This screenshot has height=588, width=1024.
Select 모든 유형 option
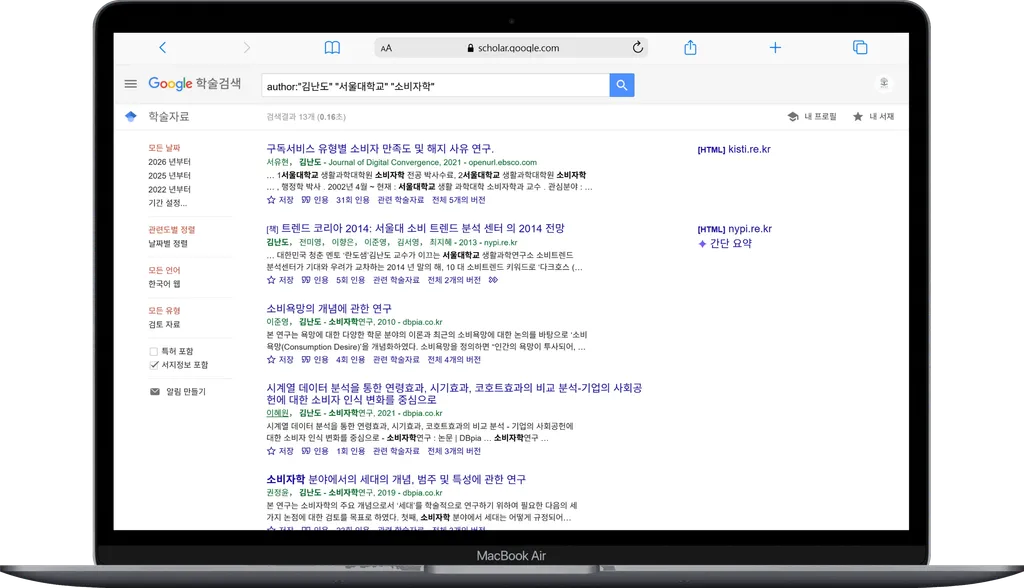164,311
